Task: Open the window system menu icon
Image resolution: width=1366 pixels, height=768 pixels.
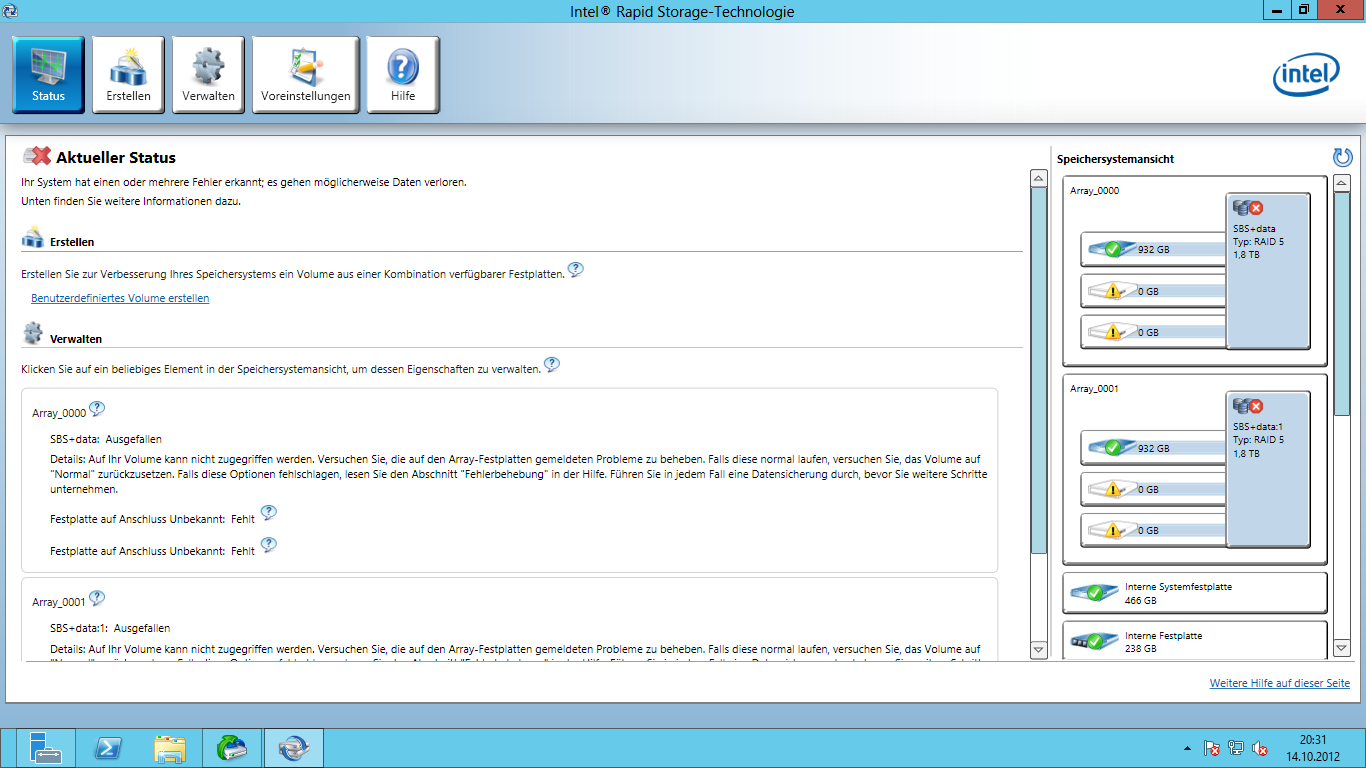Action: point(10,10)
